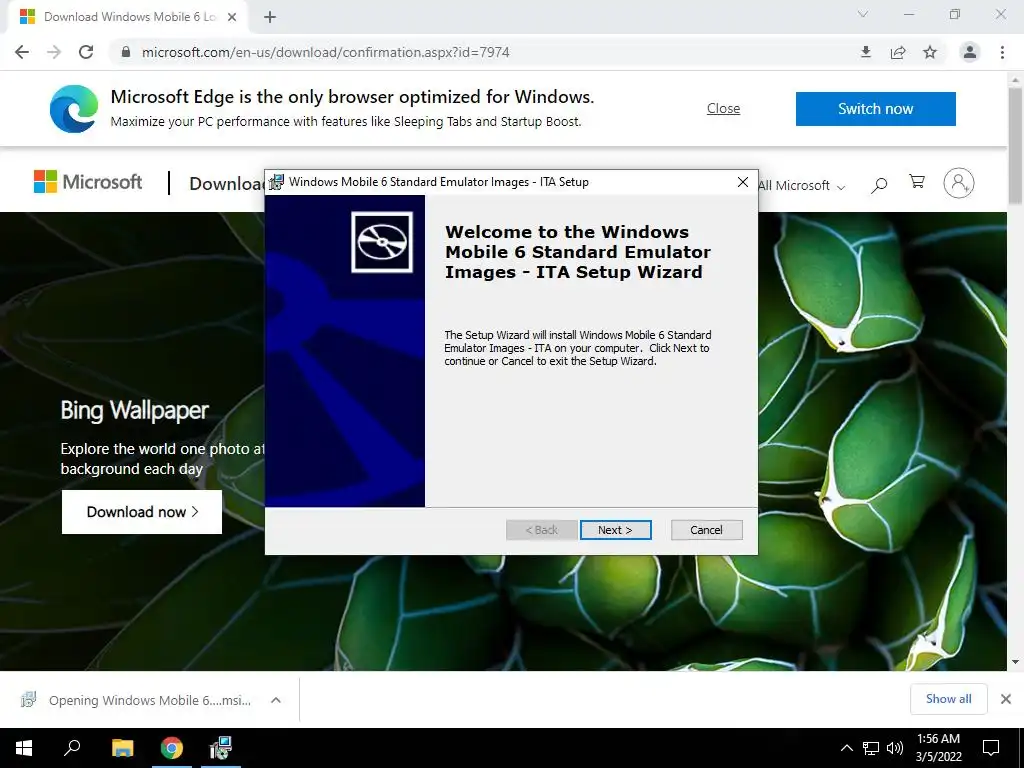
Task: Click Switch now for Edge
Action: (875, 108)
